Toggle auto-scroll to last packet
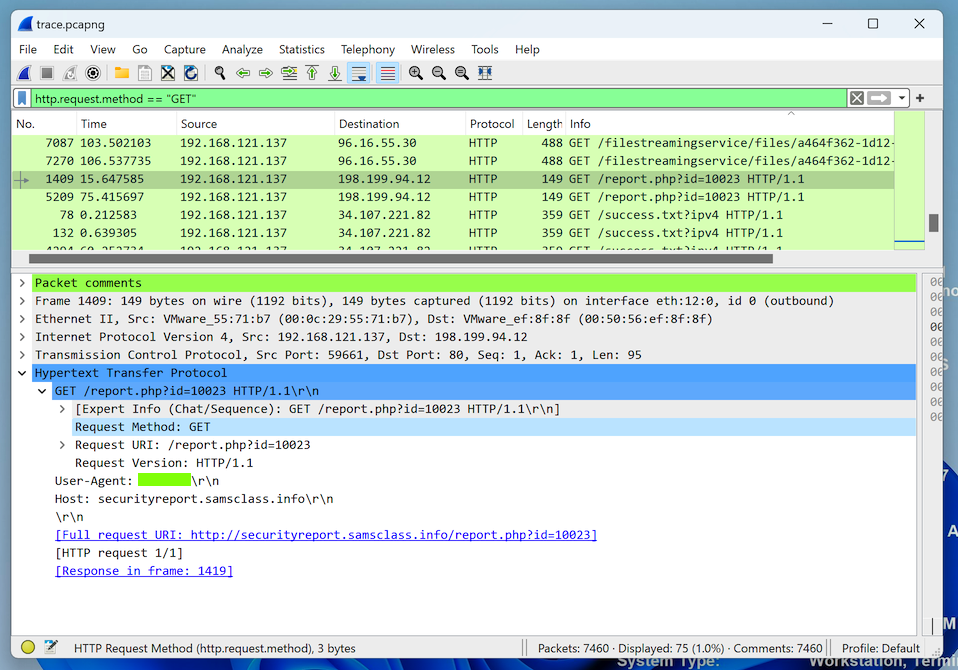 click(x=358, y=73)
